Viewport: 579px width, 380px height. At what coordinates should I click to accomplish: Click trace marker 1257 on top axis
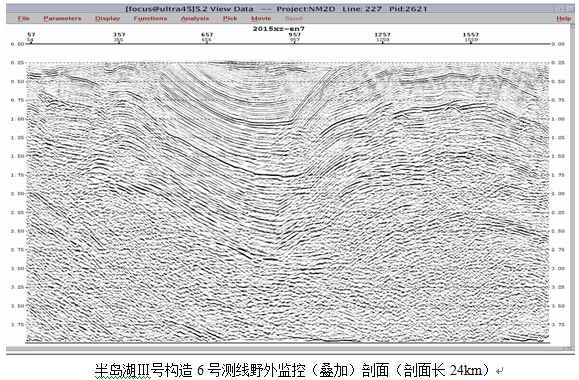coord(382,34)
